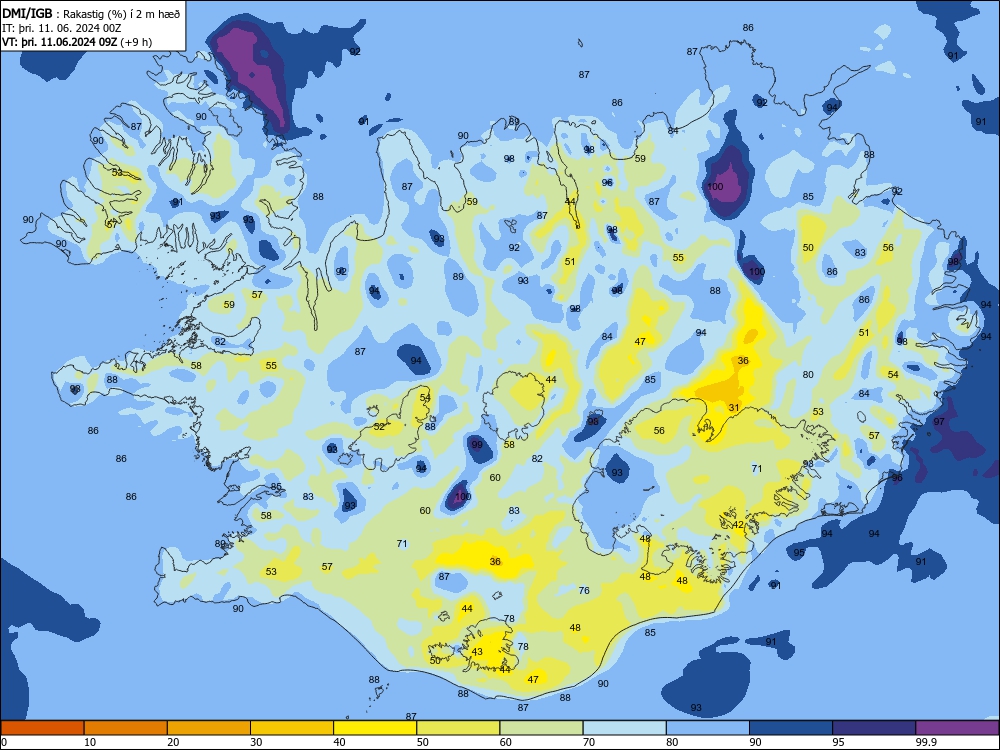Click the valid time line "VT: þri. 11.06.2024 09Z (+9 h)"
Image resolution: width=1000 pixels, height=750 pixels.
[77, 42]
